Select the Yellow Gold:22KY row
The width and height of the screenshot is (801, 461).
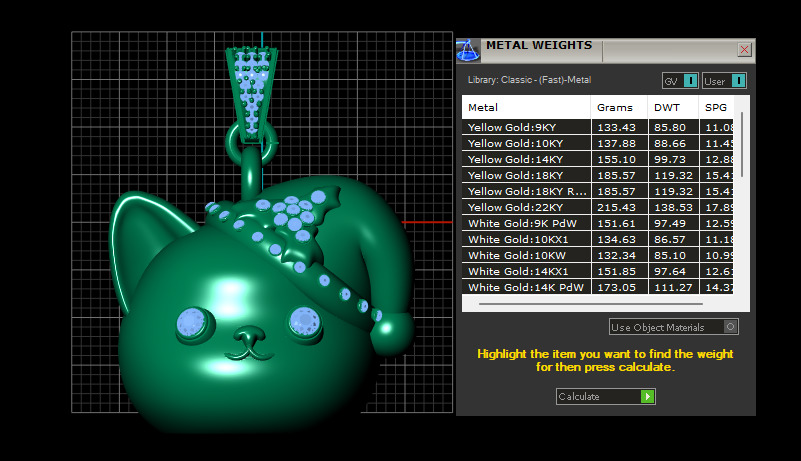point(598,207)
